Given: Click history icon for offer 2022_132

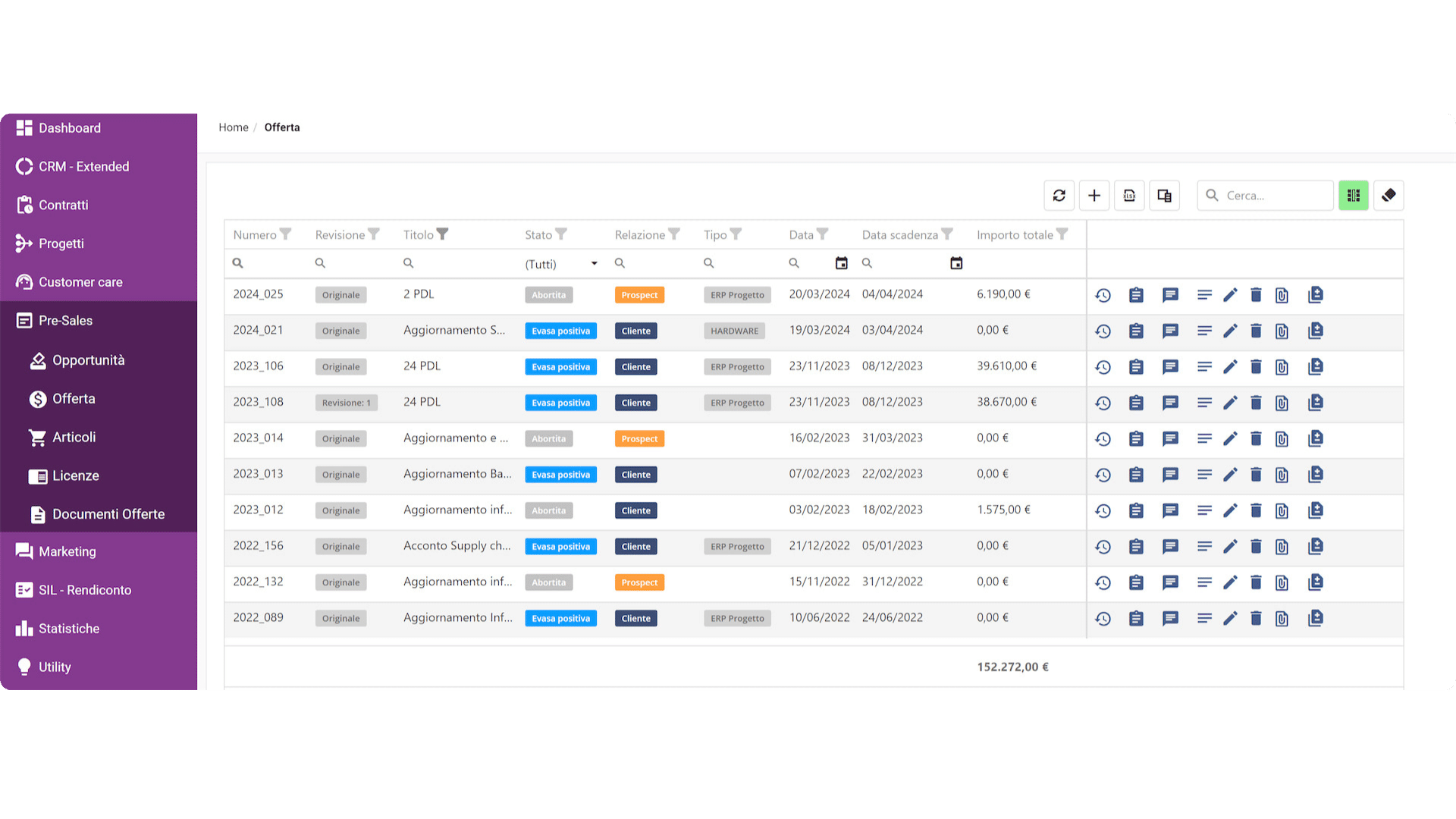Looking at the screenshot, I should coord(1103,582).
